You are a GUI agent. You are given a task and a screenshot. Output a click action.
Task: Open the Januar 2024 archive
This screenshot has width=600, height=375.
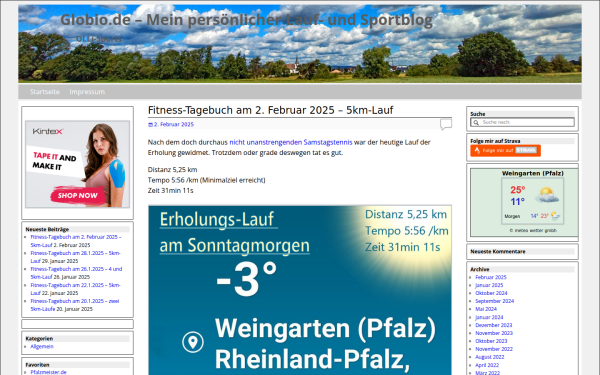(x=489, y=317)
